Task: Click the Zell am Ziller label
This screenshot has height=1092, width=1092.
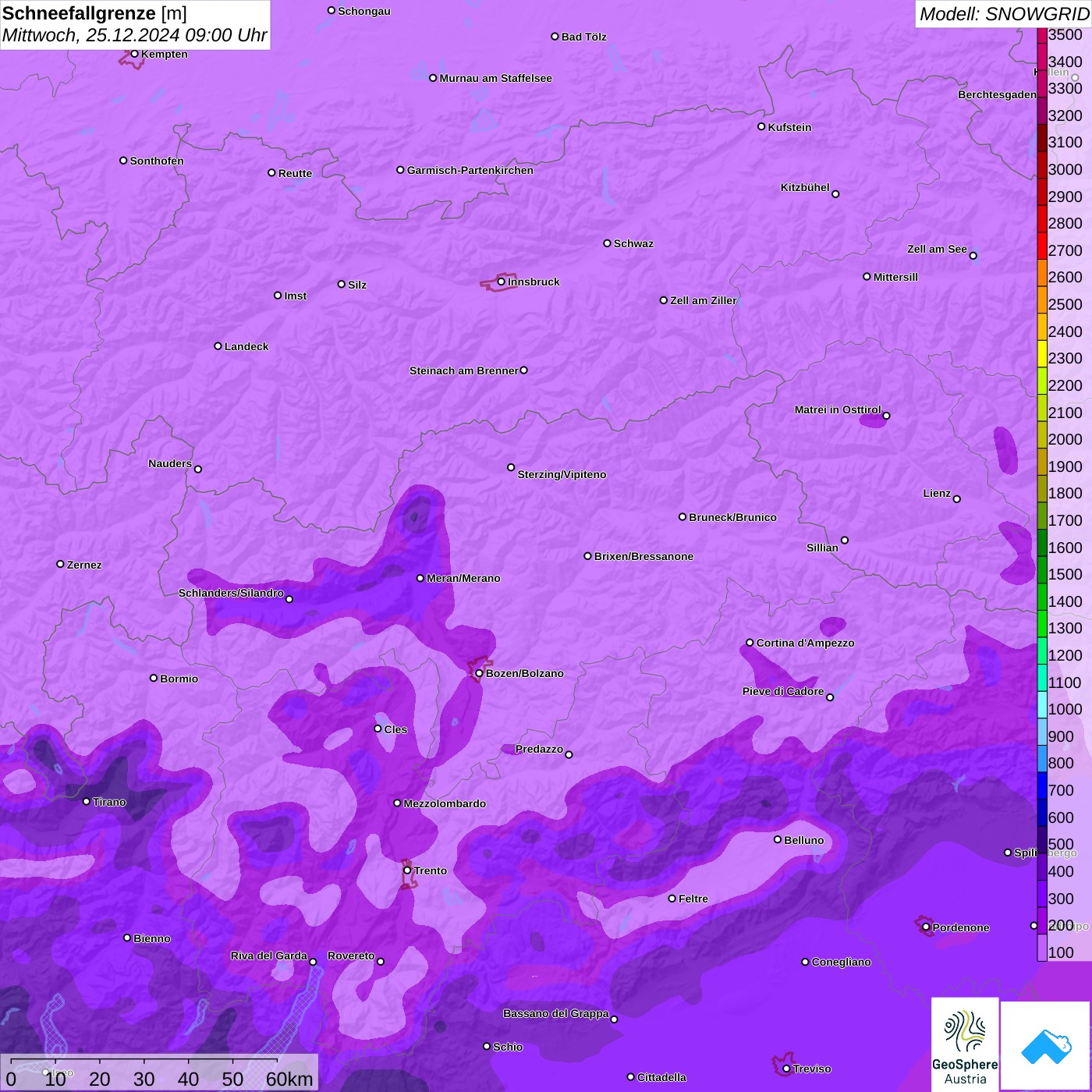Action: click(x=704, y=300)
